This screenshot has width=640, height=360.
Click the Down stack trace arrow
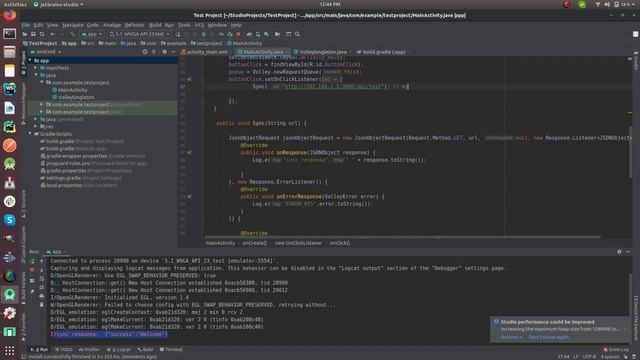(42, 270)
